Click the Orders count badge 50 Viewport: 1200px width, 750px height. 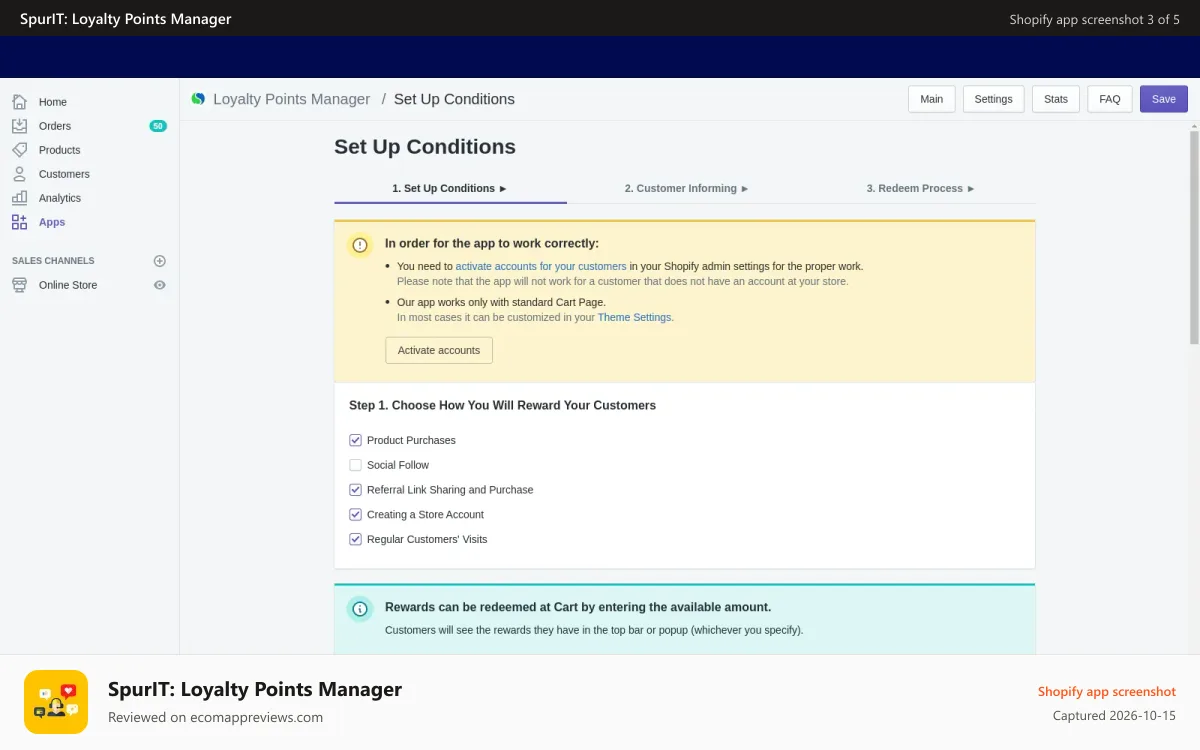tap(158, 126)
